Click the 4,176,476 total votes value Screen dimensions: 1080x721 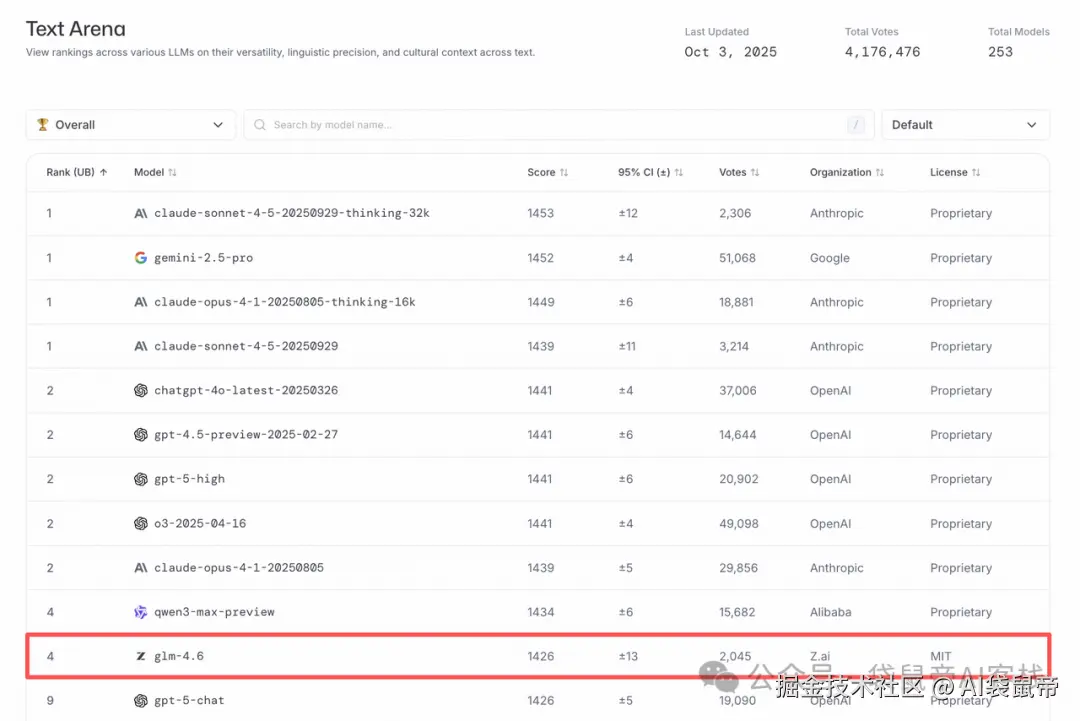[882, 52]
